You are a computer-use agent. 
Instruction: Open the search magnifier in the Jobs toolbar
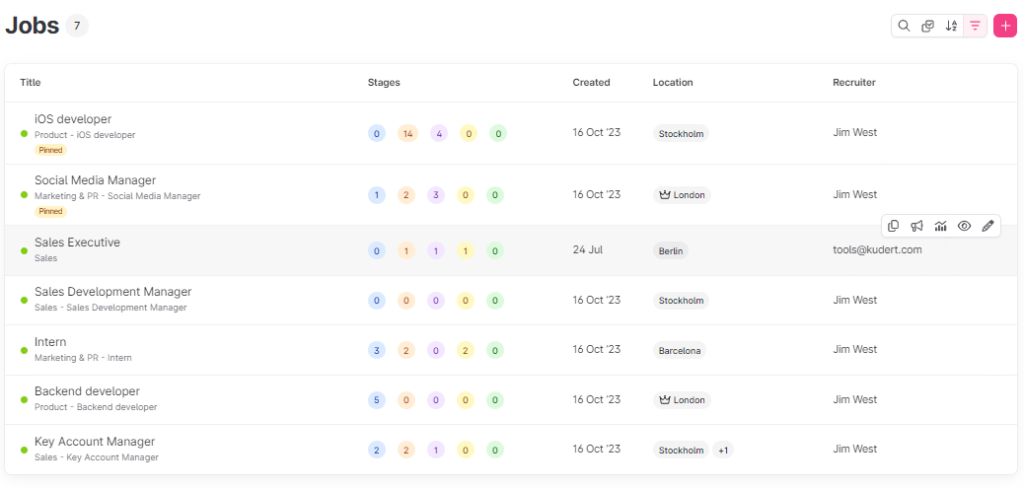[904, 26]
